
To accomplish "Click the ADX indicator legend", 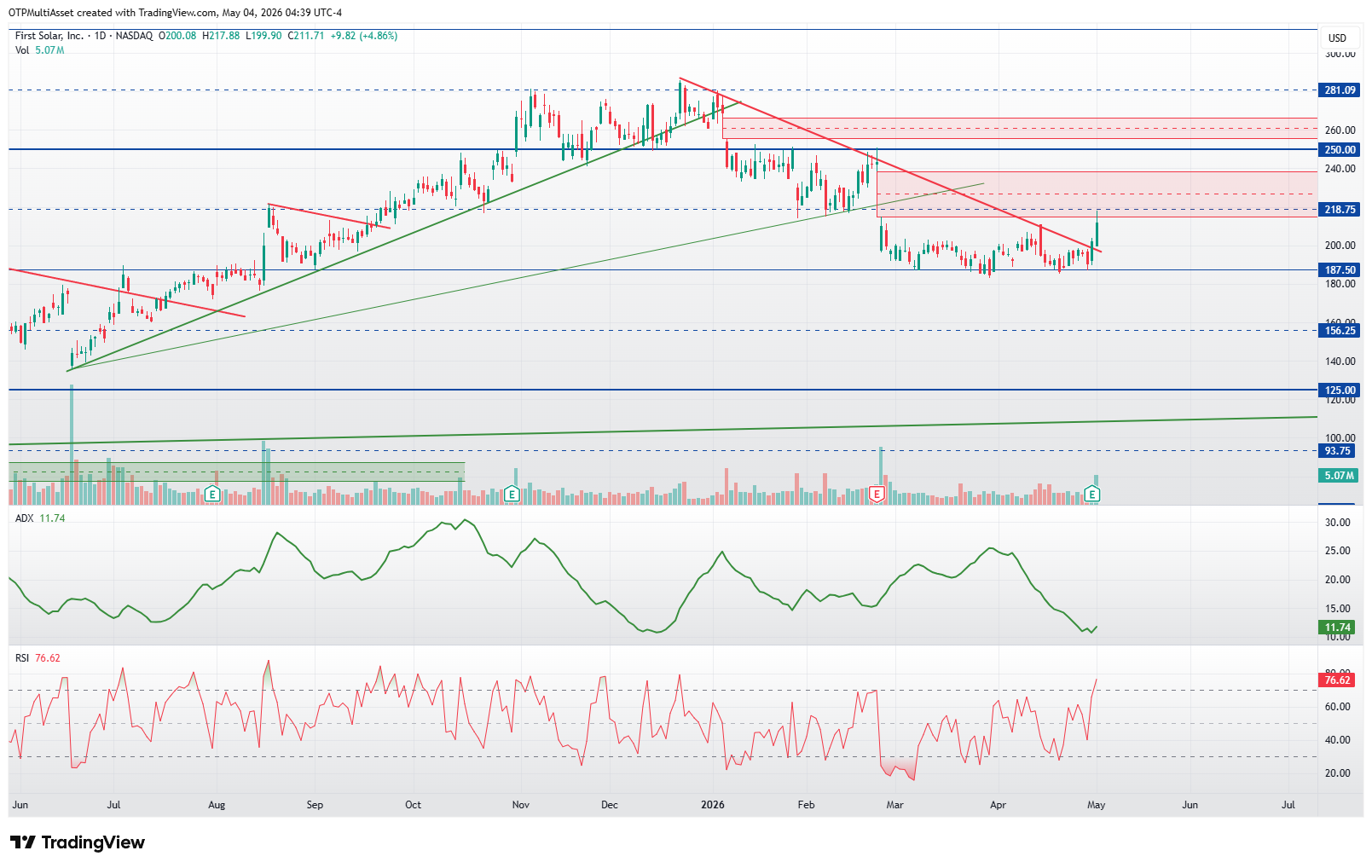I will pos(40,518).
